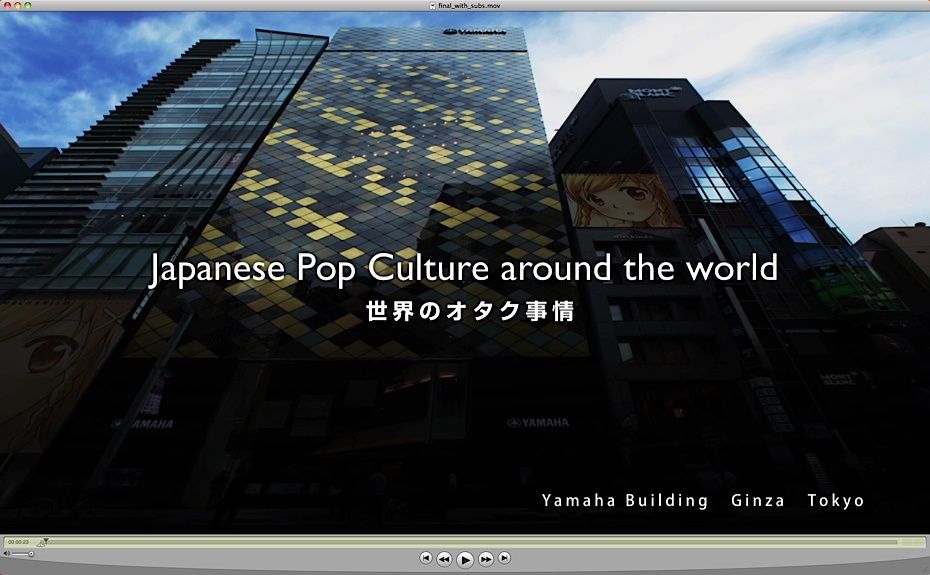Click the selection in/out marker below playhead

(40, 544)
